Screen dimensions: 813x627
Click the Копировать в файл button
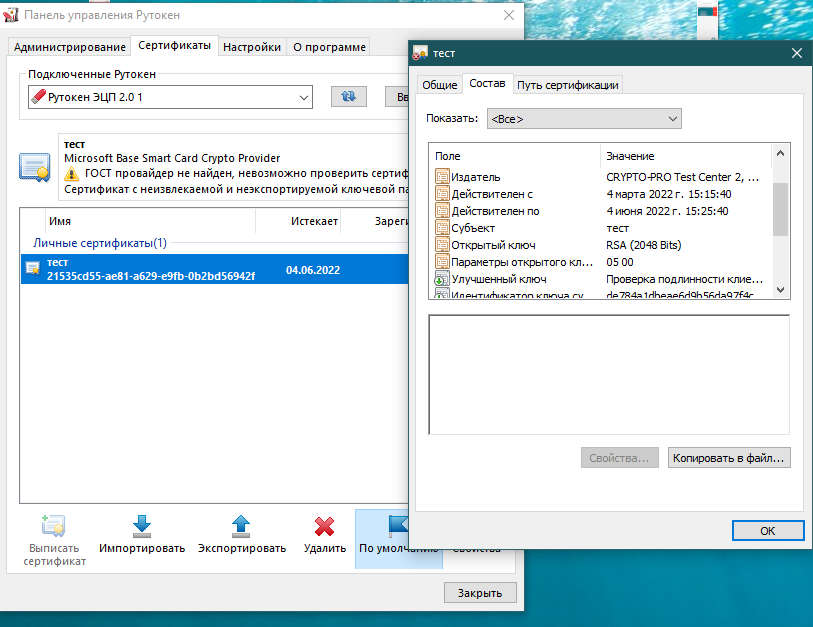(x=728, y=458)
